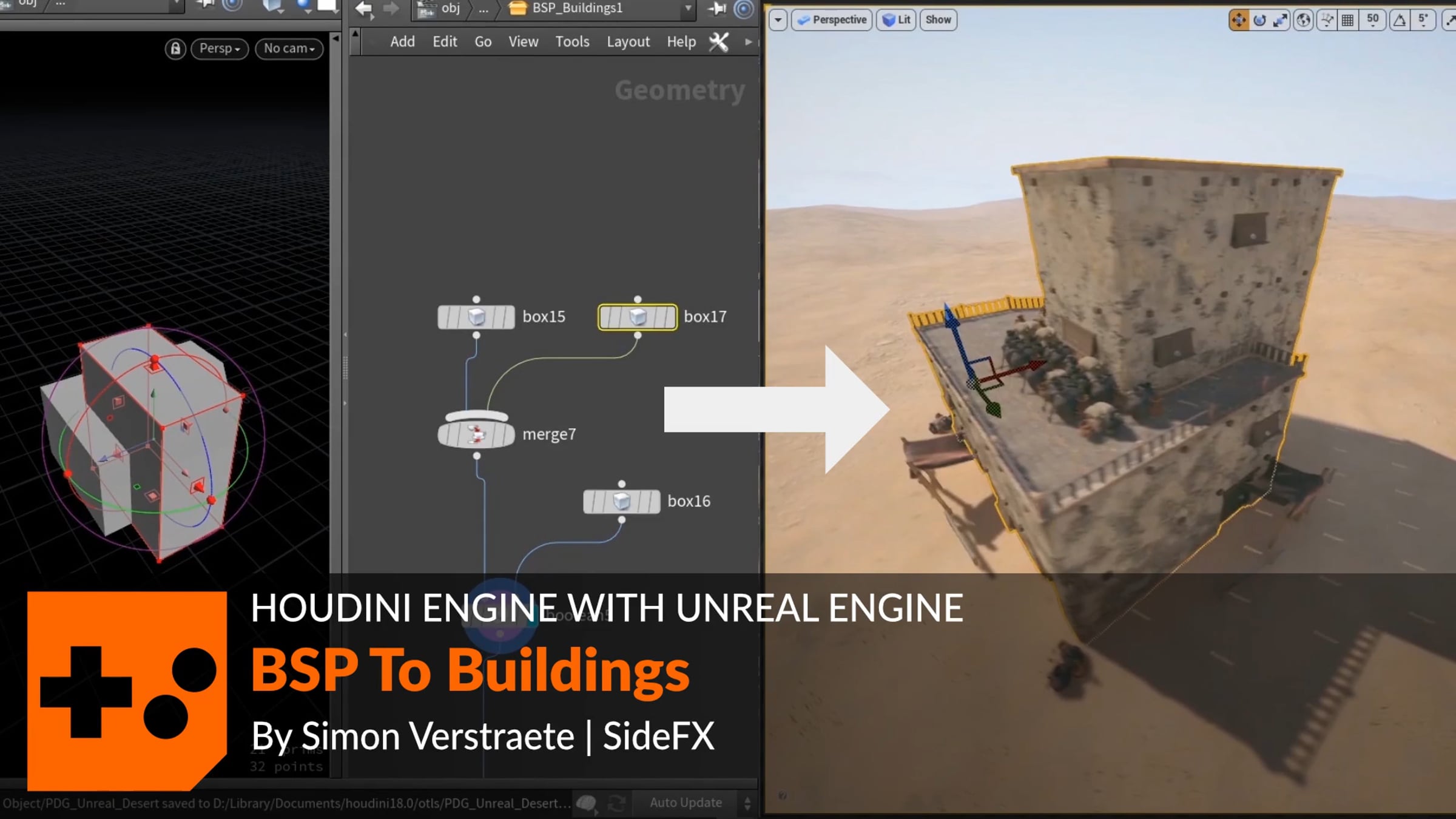Click the world coordinate system globe icon

(1303, 20)
